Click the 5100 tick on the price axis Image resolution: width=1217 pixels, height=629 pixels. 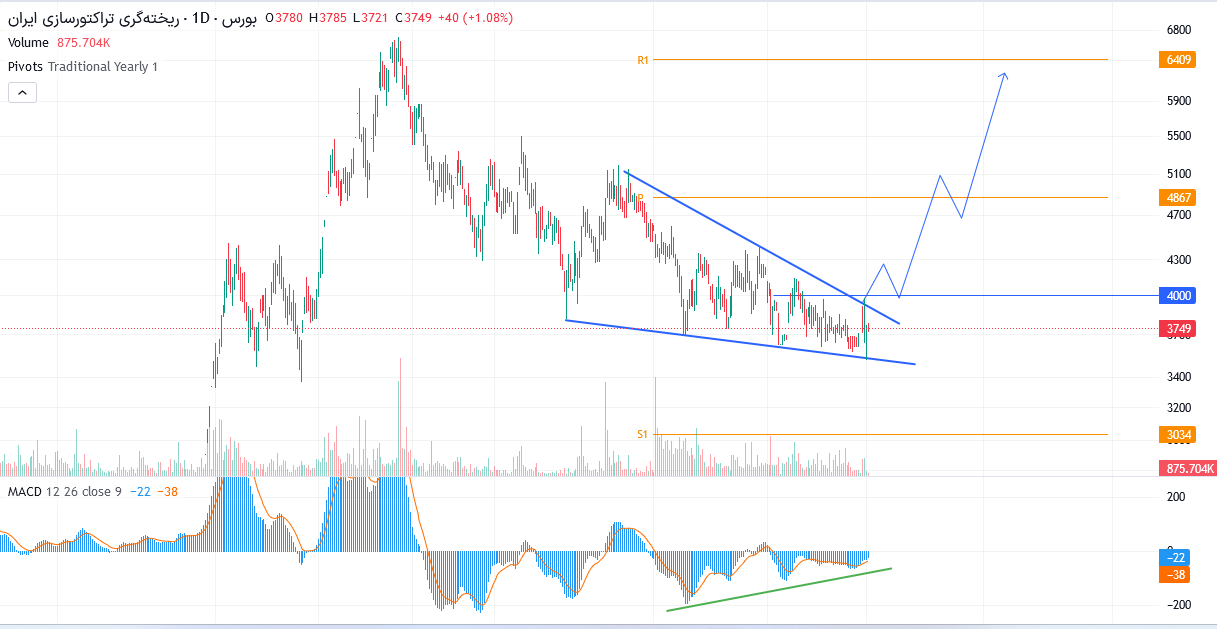tap(1179, 173)
